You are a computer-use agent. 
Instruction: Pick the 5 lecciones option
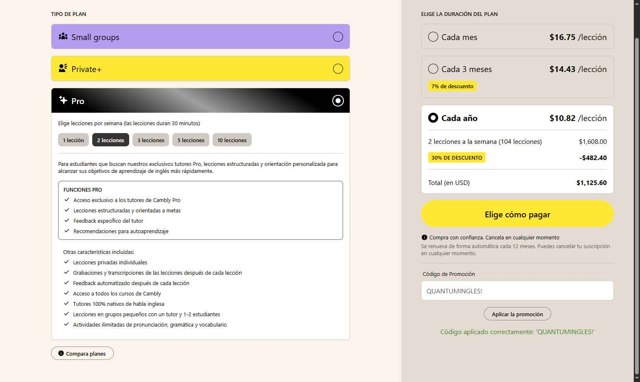(x=191, y=140)
